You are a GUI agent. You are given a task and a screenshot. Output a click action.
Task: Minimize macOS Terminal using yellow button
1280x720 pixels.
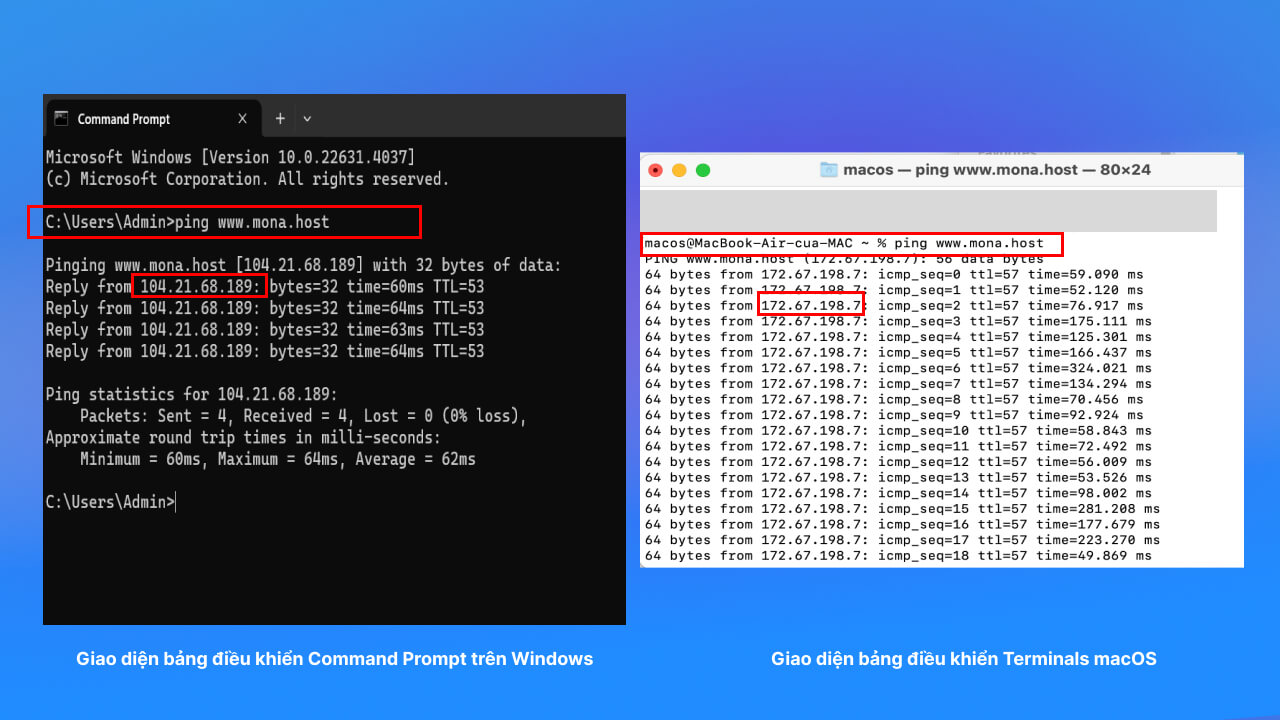pyautogui.click(x=679, y=170)
